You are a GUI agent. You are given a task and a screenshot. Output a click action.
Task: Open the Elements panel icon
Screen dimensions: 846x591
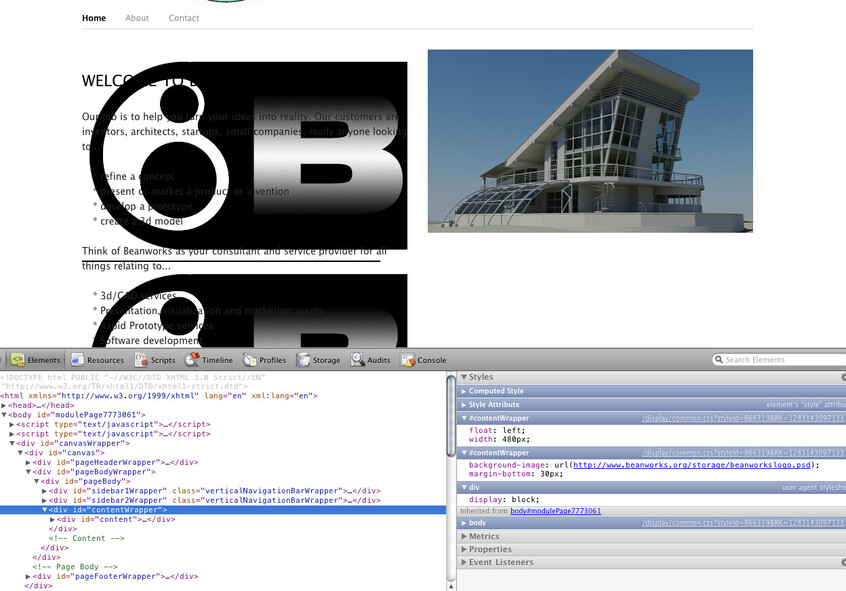pos(18,359)
